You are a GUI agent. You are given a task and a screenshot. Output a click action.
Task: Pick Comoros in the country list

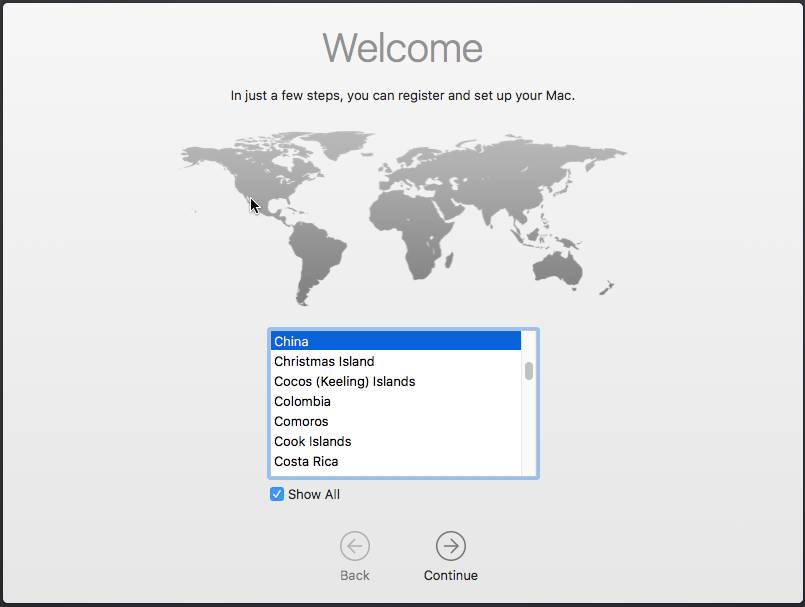tap(396, 421)
